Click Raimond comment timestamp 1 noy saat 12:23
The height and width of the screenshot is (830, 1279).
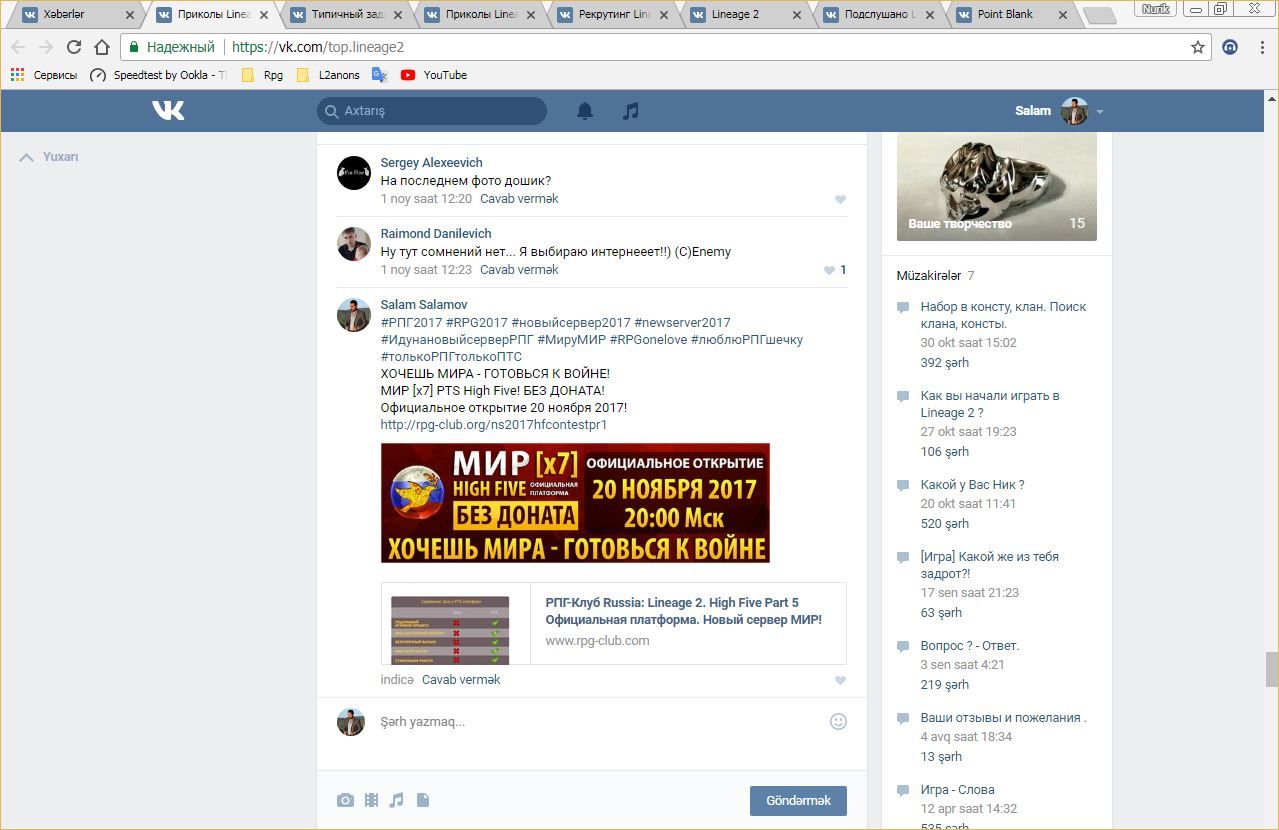click(x=426, y=269)
